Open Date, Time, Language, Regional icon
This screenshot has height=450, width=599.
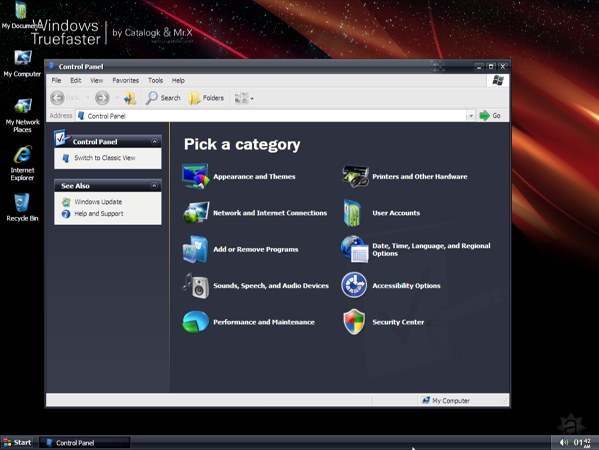point(355,249)
